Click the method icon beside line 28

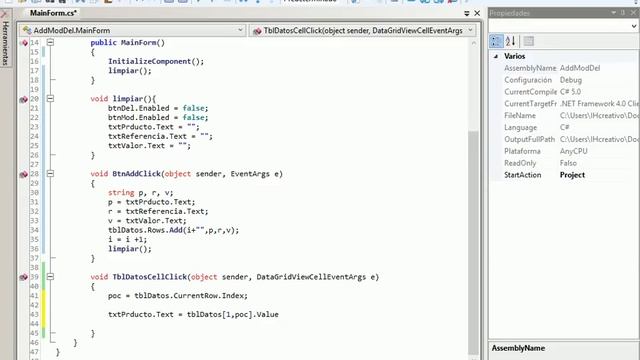[24, 174]
